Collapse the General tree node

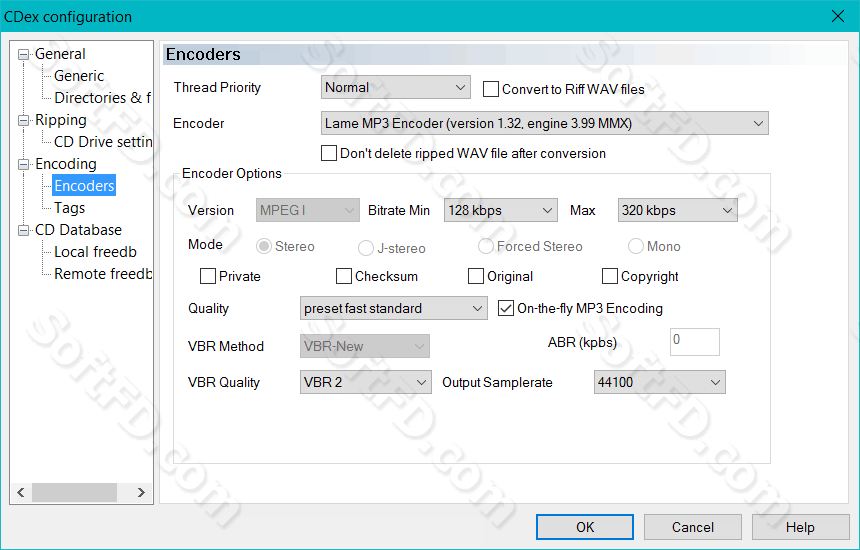point(23,54)
